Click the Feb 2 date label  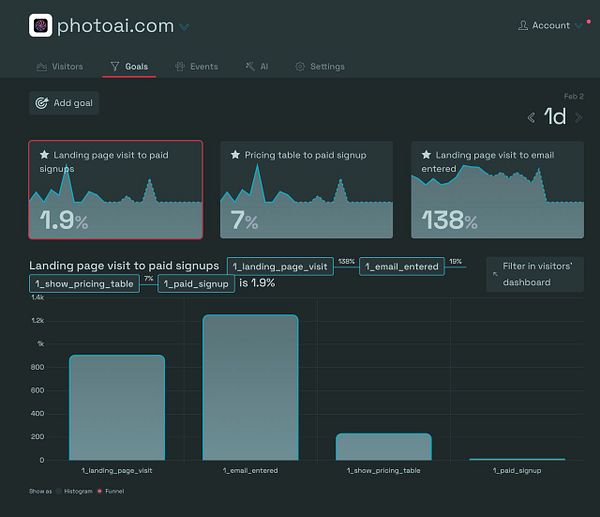pos(574,96)
